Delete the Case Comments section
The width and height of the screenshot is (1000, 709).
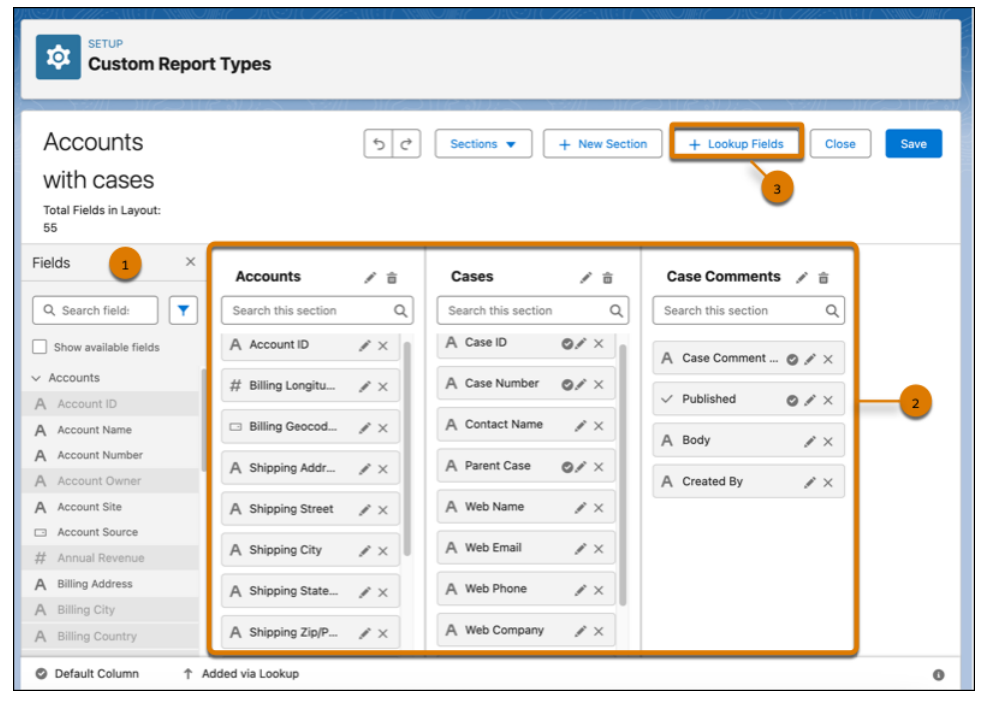pos(823,278)
